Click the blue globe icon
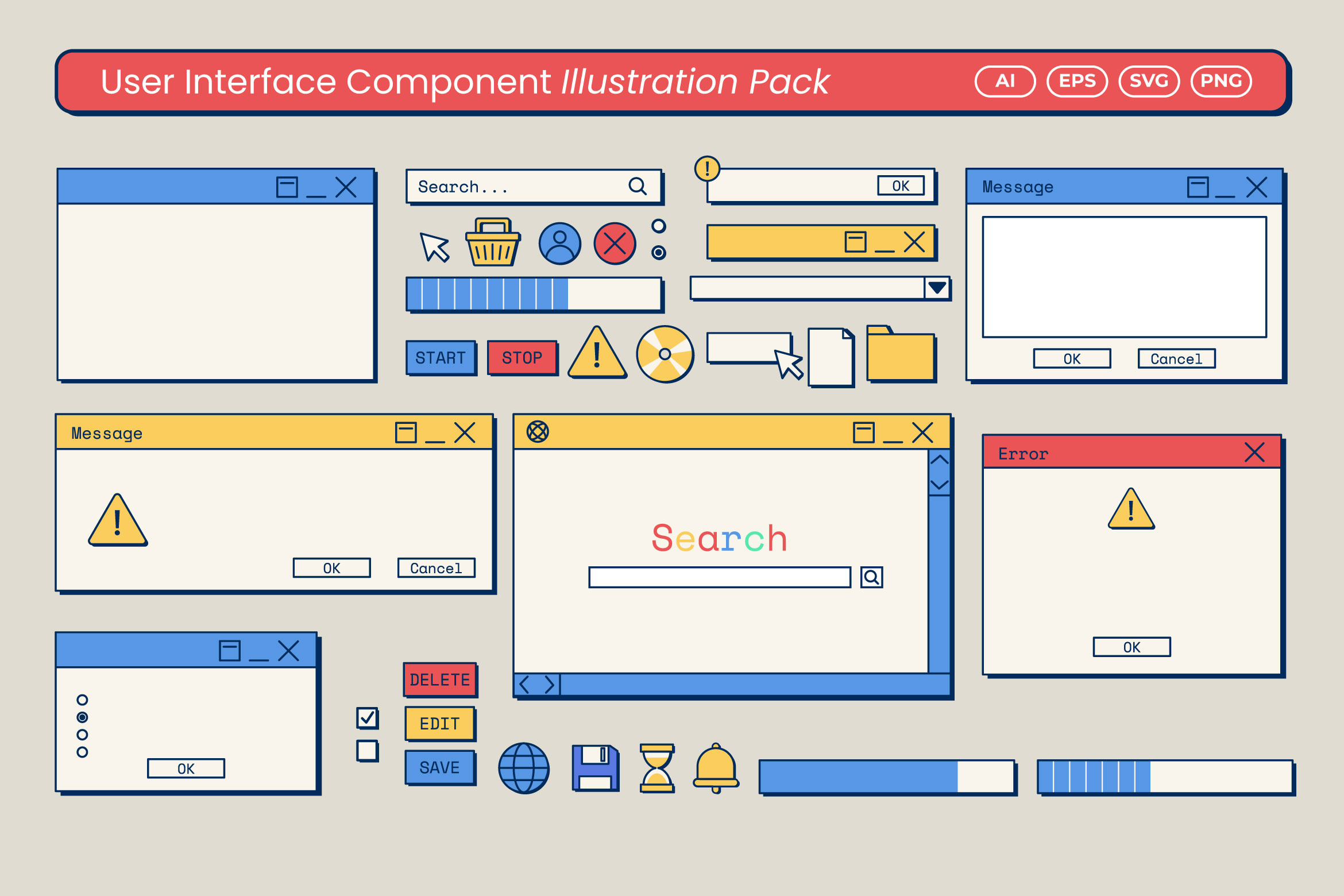Screen dimensions: 1344x896 coord(524,768)
